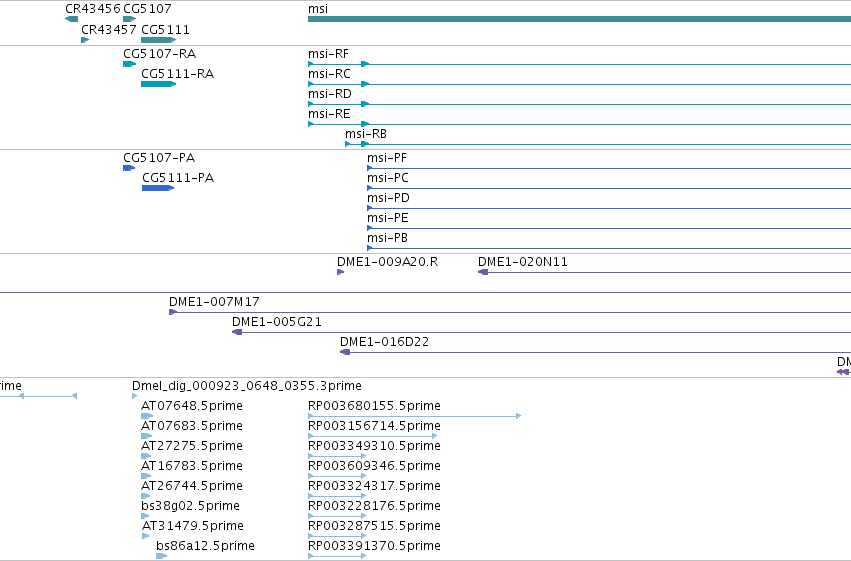851x561 pixels.
Task: Select the CG5107 gene feature
Action: pos(129,19)
